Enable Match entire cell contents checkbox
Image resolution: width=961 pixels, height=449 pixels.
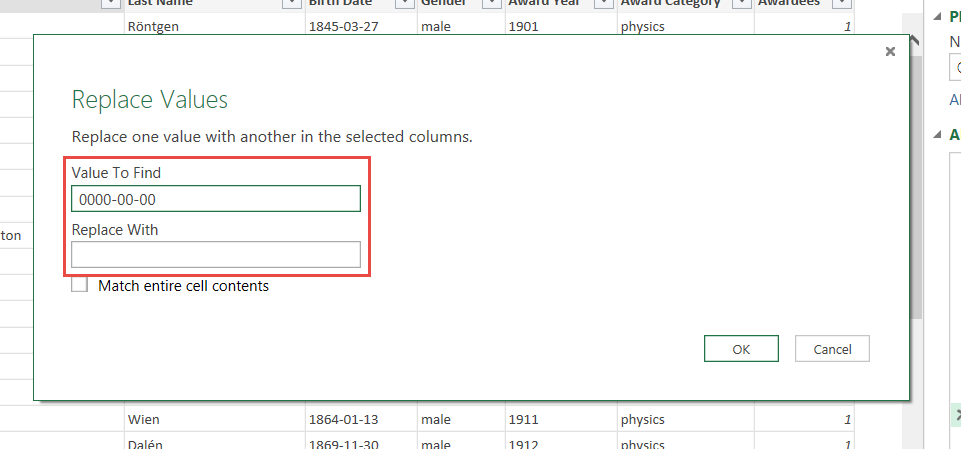click(x=80, y=286)
